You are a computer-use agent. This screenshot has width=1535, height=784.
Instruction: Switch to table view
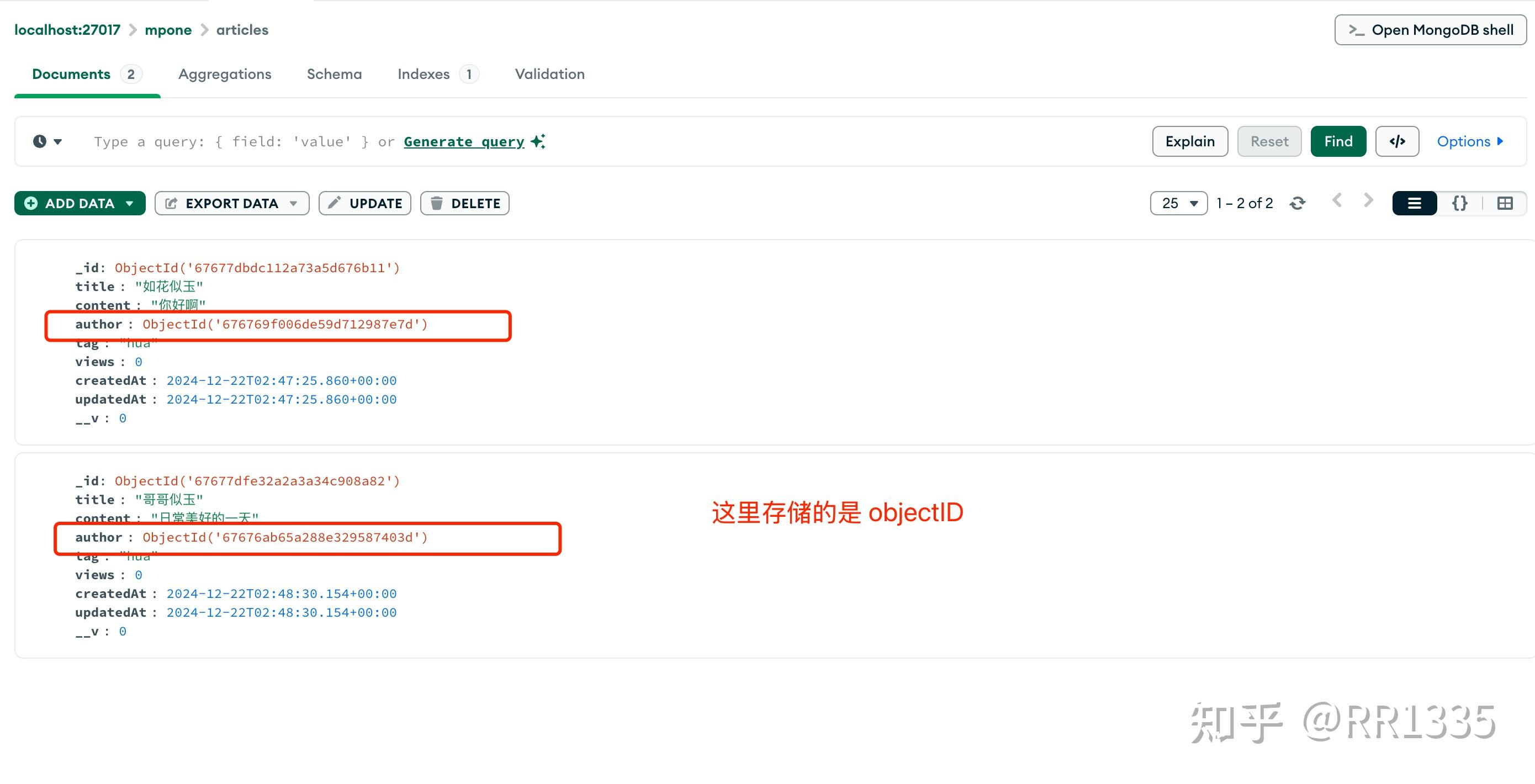(1506, 203)
